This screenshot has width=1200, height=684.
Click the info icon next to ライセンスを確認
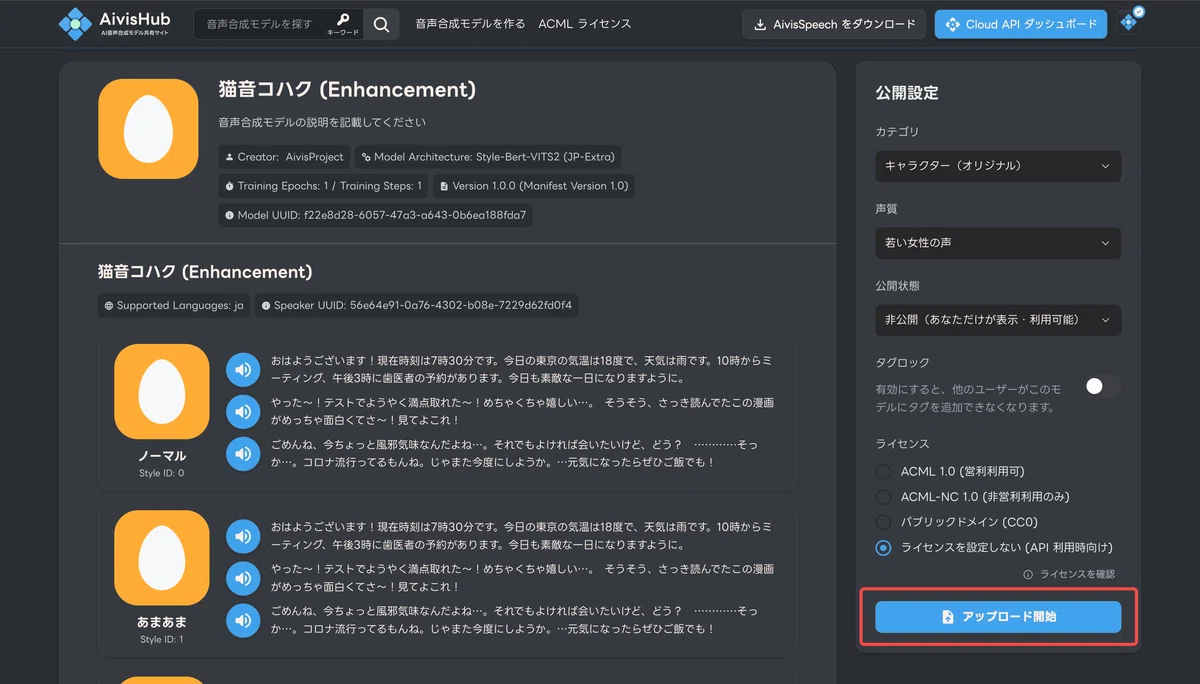pyautogui.click(x=1028, y=575)
